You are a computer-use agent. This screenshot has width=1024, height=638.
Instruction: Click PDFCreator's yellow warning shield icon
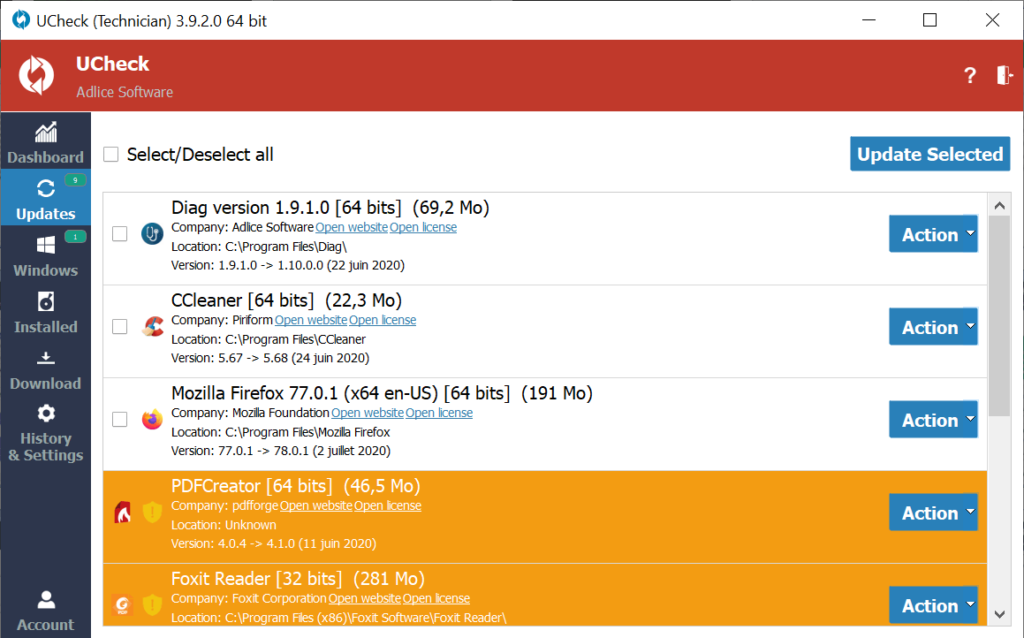152,513
